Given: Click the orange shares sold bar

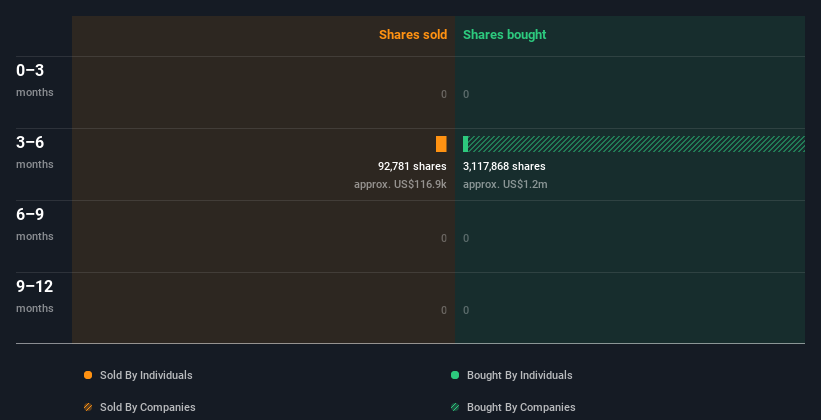Looking at the screenshot, I should click(441, 144).
